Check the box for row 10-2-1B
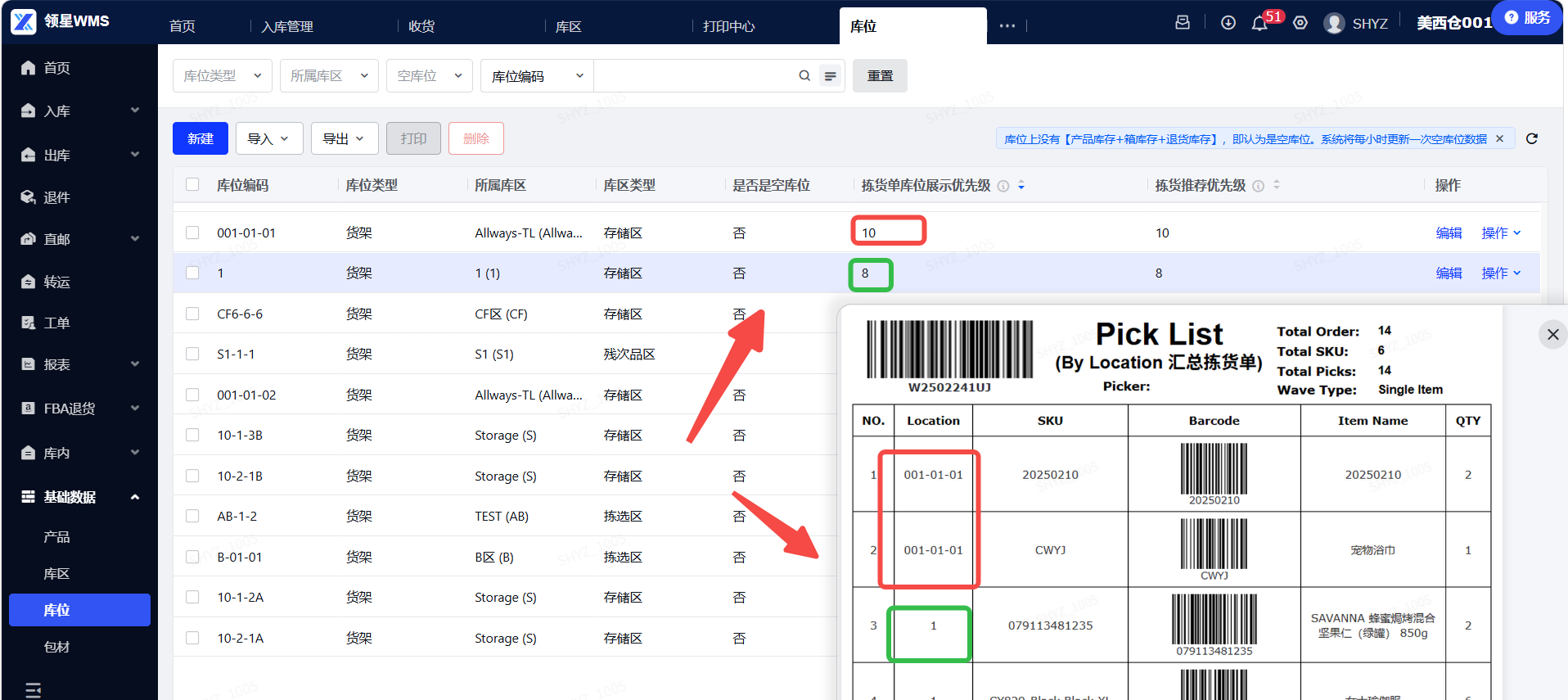 [192, 476]
